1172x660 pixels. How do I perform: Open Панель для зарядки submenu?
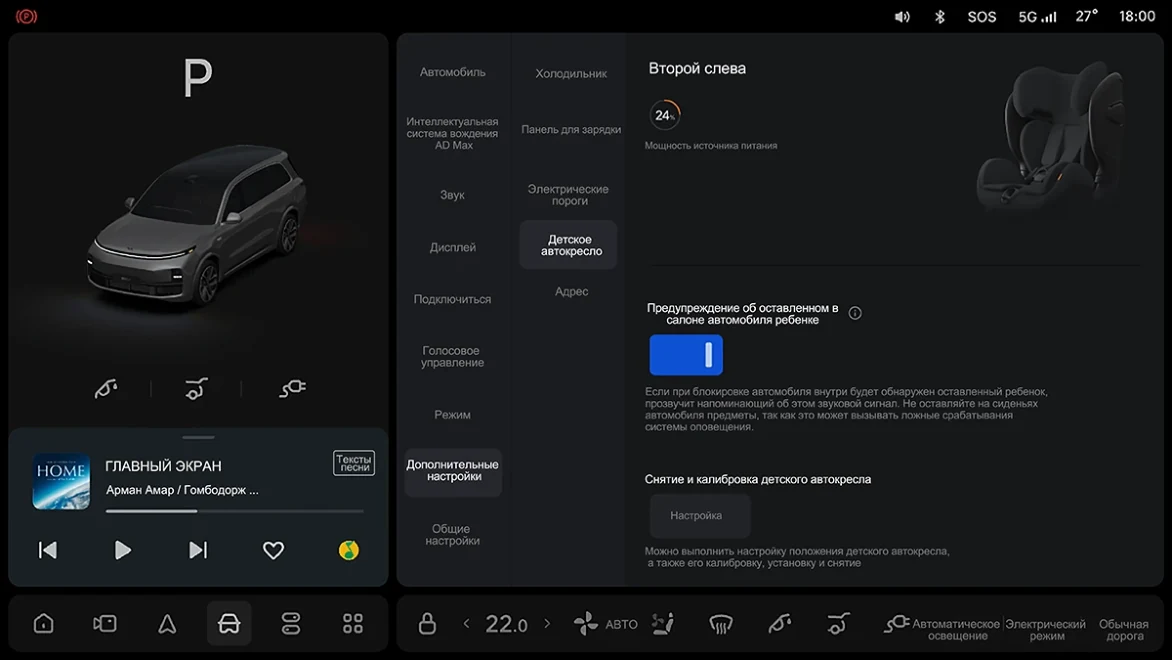click(571, 129)
